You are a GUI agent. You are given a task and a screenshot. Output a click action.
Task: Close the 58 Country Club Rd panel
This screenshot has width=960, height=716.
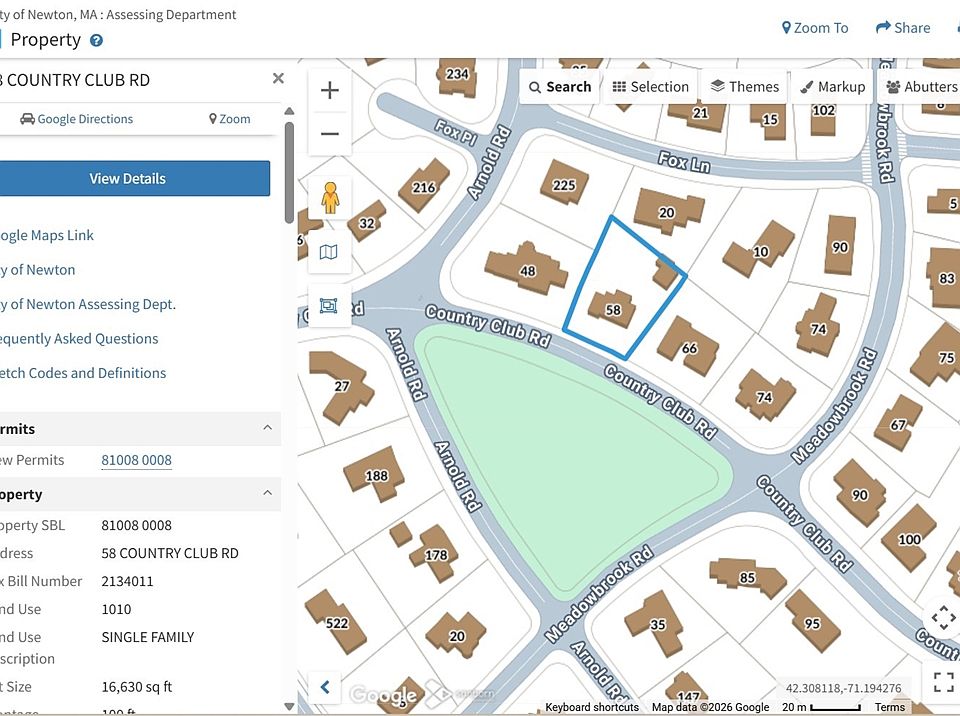[x=278, y=79]
